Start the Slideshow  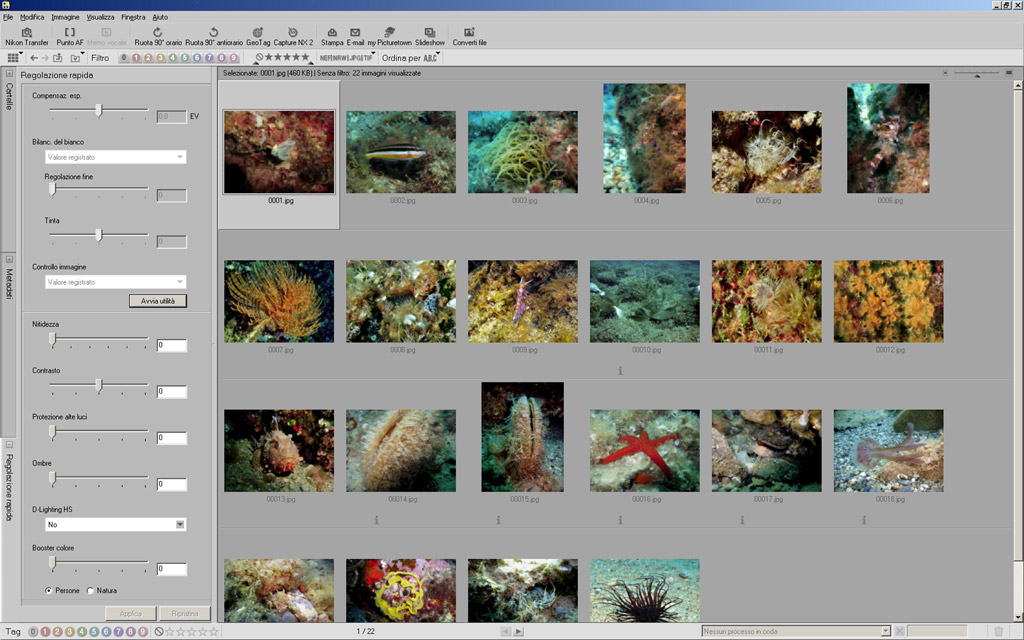(x=430, y=37)
